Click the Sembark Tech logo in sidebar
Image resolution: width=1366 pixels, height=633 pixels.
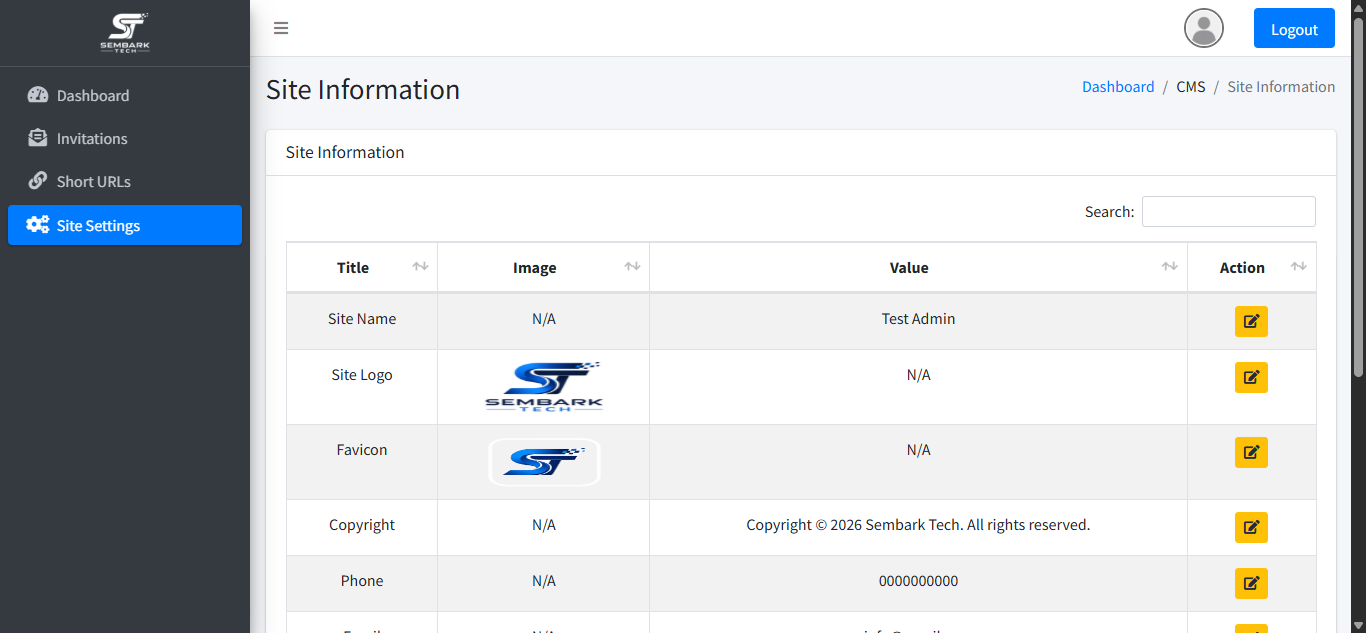coord(125,33)
